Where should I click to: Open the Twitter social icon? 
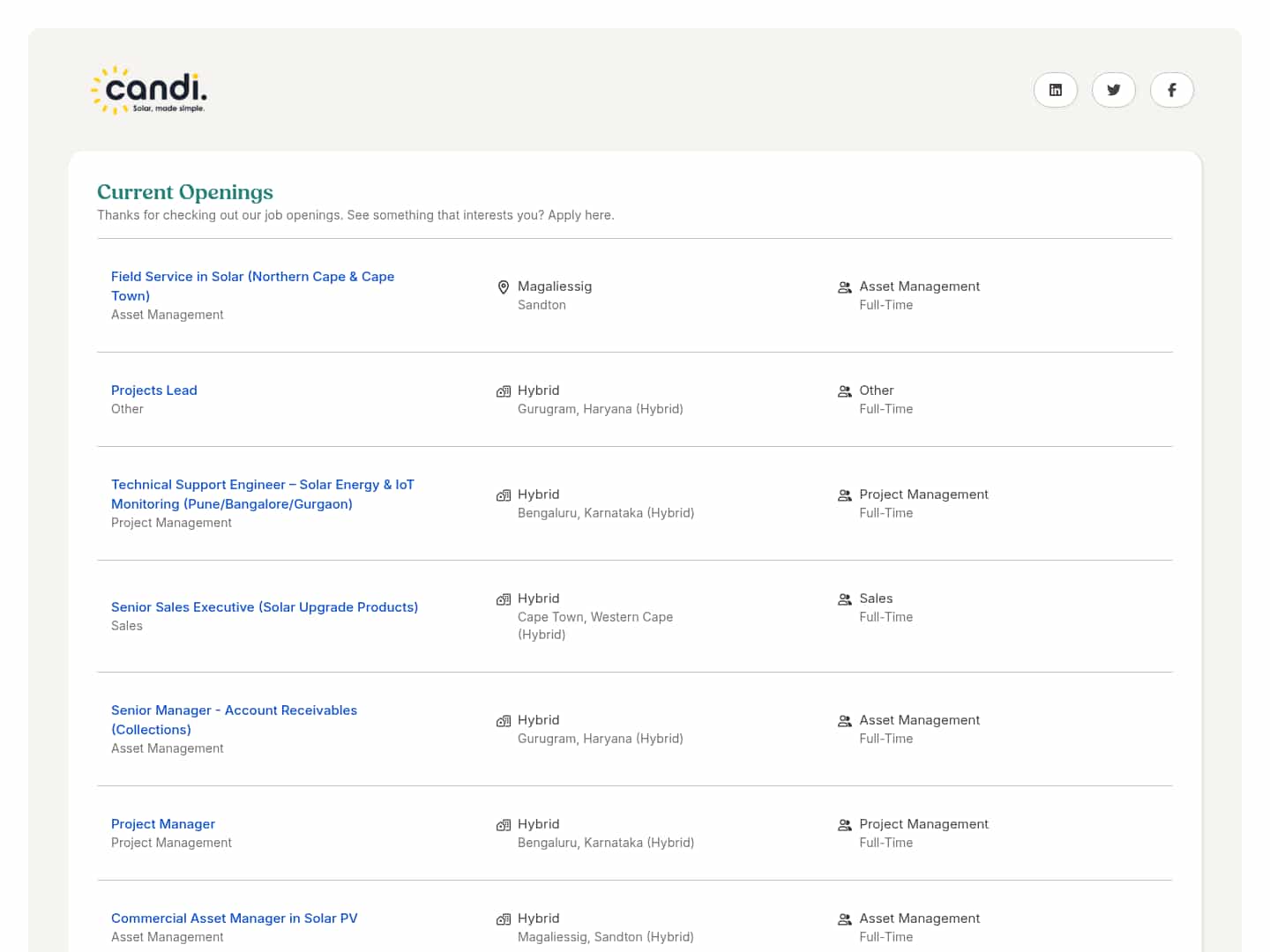click(1113, 90)
